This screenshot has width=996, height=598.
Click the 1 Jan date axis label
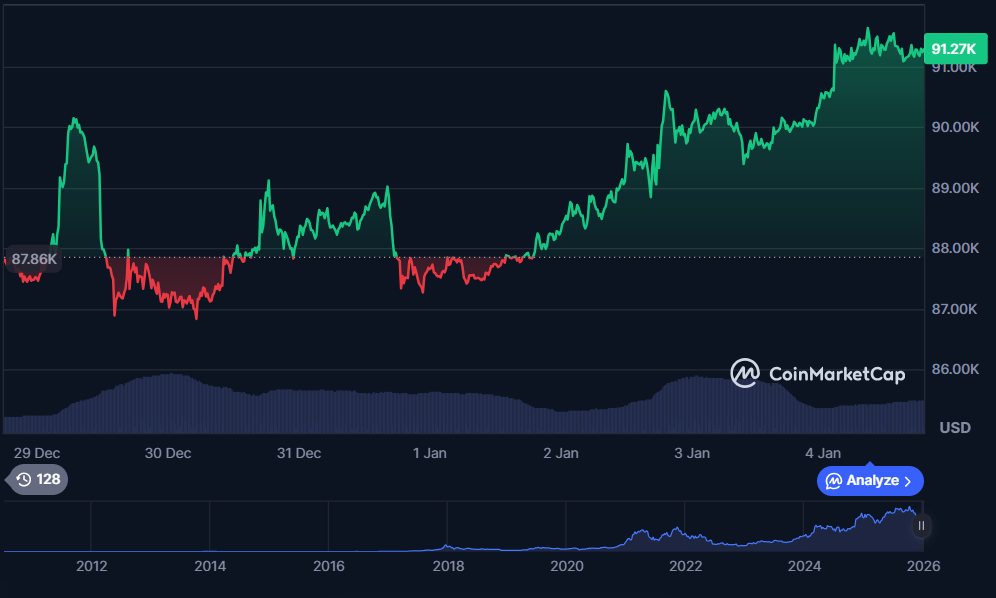[x=430, y=453]
